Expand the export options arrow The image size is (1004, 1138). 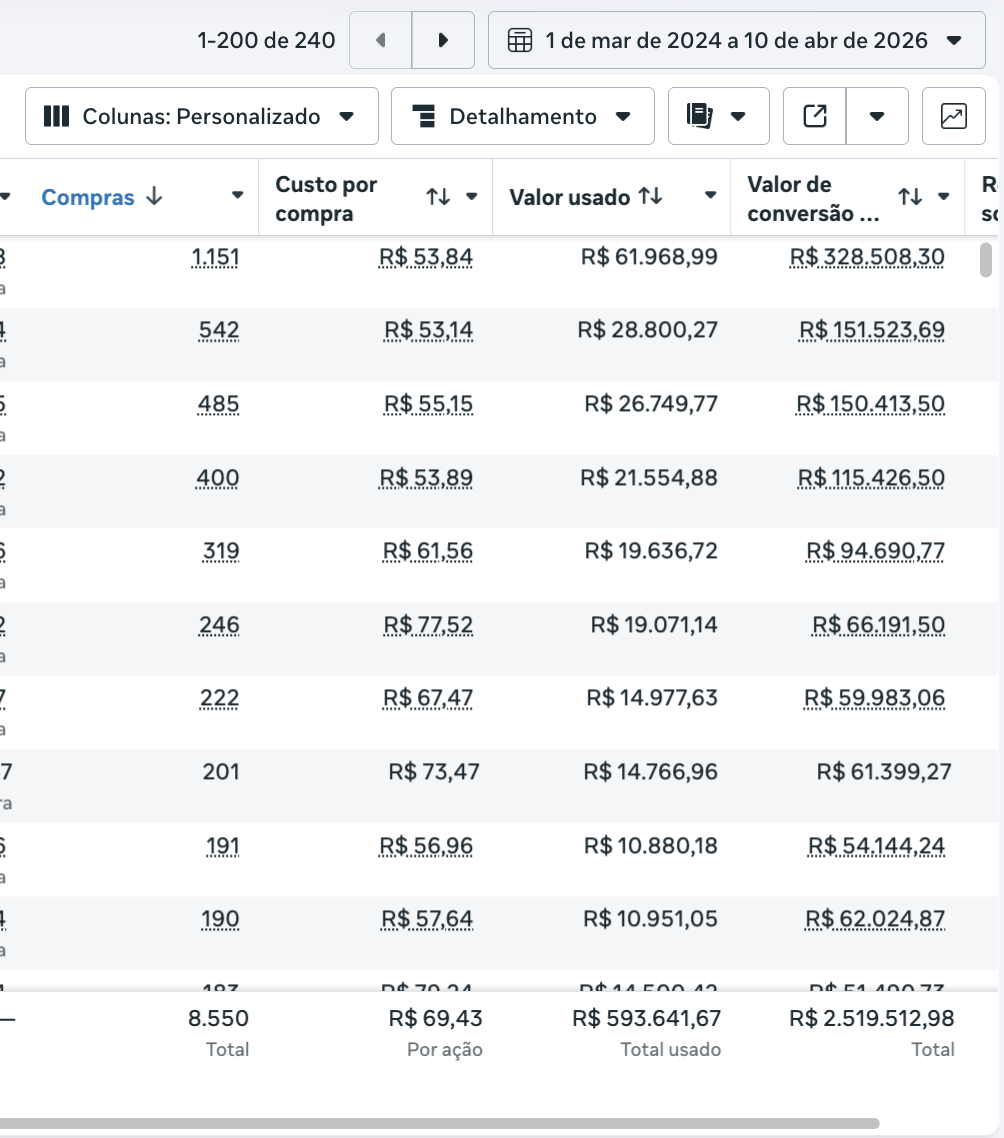[877, 117]
